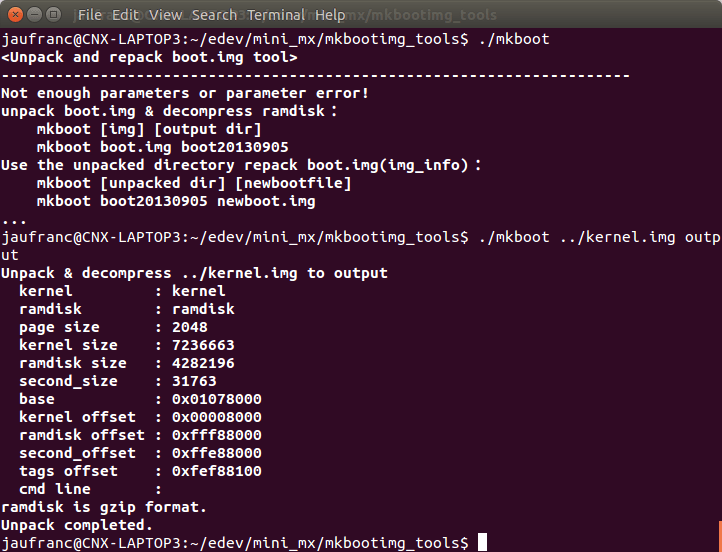The height and width of the screenshot is (552, 722).
Task: Click the 'Unpack completed.' line
Action: (76, 525)
